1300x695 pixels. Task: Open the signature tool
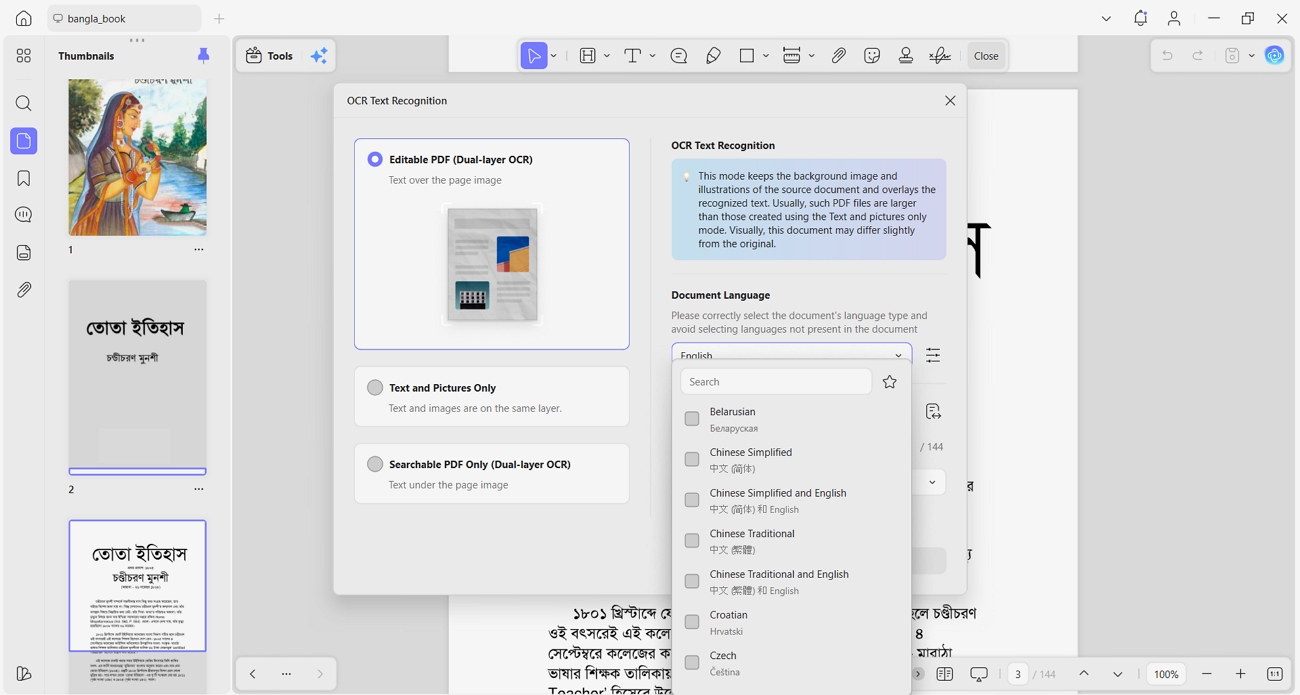(x=940, y=56)
